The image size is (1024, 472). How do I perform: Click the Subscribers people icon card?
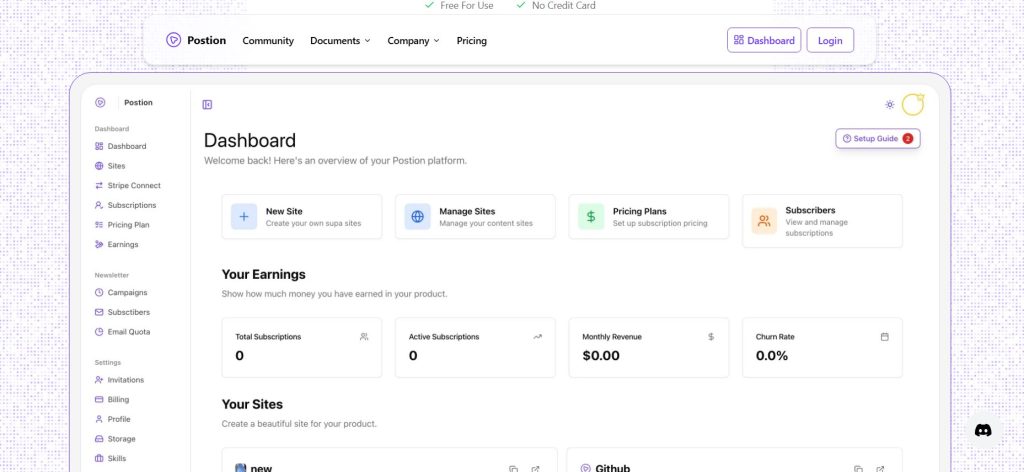pos(764,221)
